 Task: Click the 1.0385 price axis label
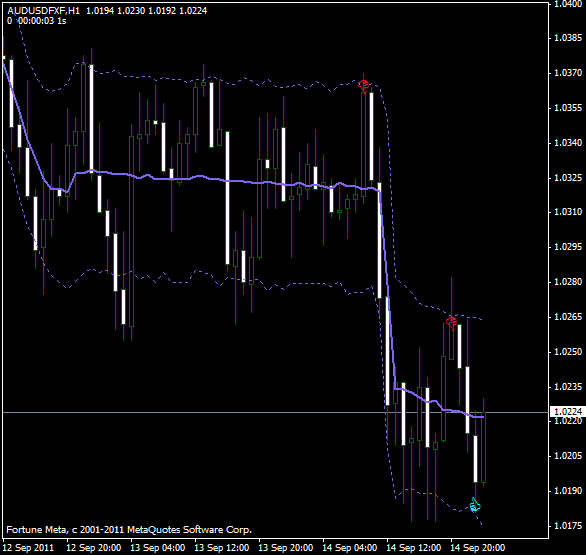568,38
